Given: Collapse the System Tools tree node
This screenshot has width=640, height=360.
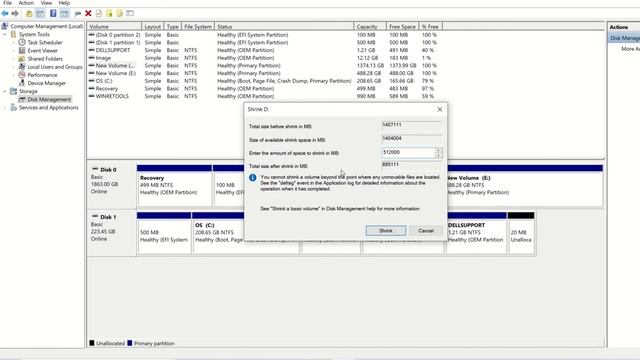Looking at the screenshot, I should (x=5, y=35).
